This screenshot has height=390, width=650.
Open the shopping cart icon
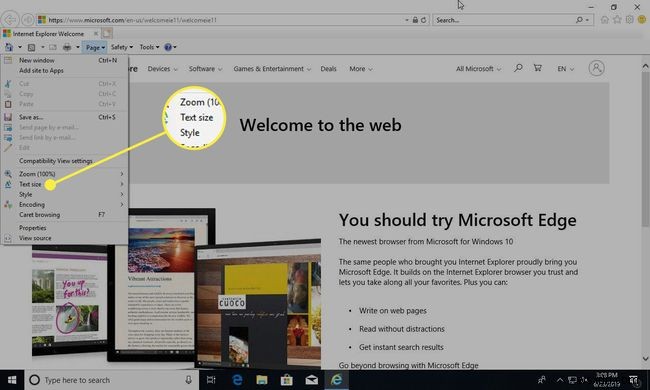[x=538, y=68]
